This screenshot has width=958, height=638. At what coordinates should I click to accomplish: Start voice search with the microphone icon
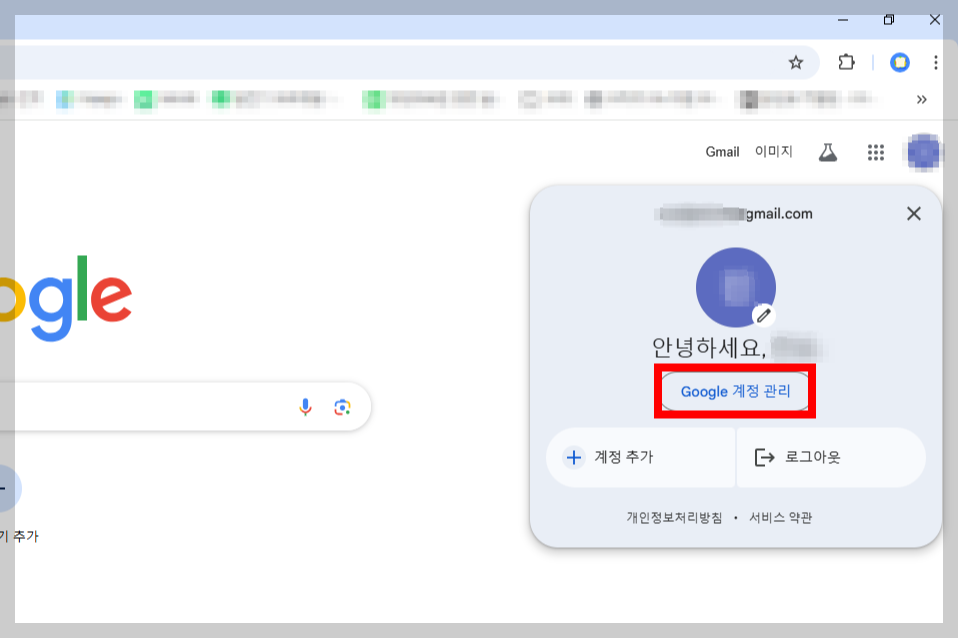(x=305, y=407)
